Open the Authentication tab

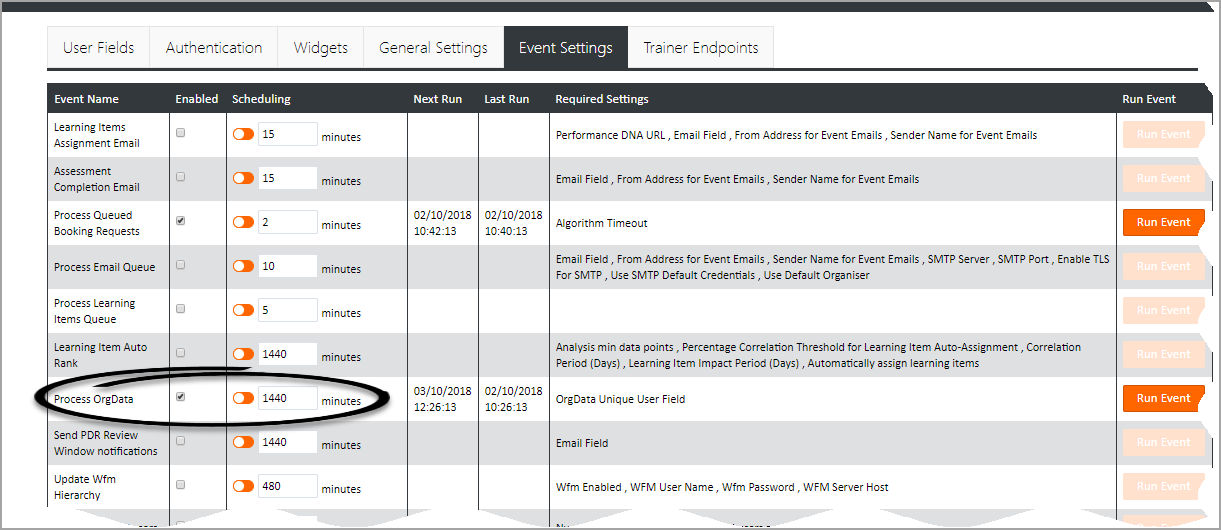tap(214, 48)
